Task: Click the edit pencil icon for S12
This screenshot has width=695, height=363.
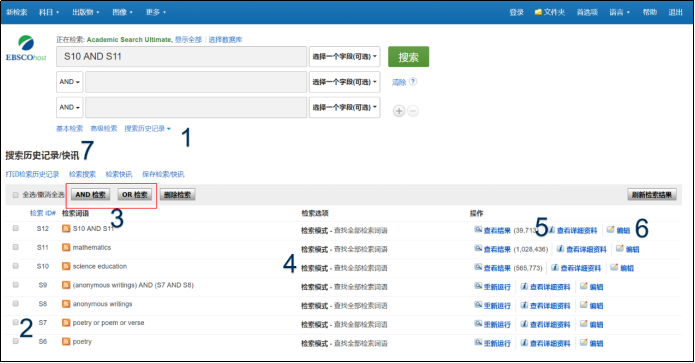Action: [610, 230]
